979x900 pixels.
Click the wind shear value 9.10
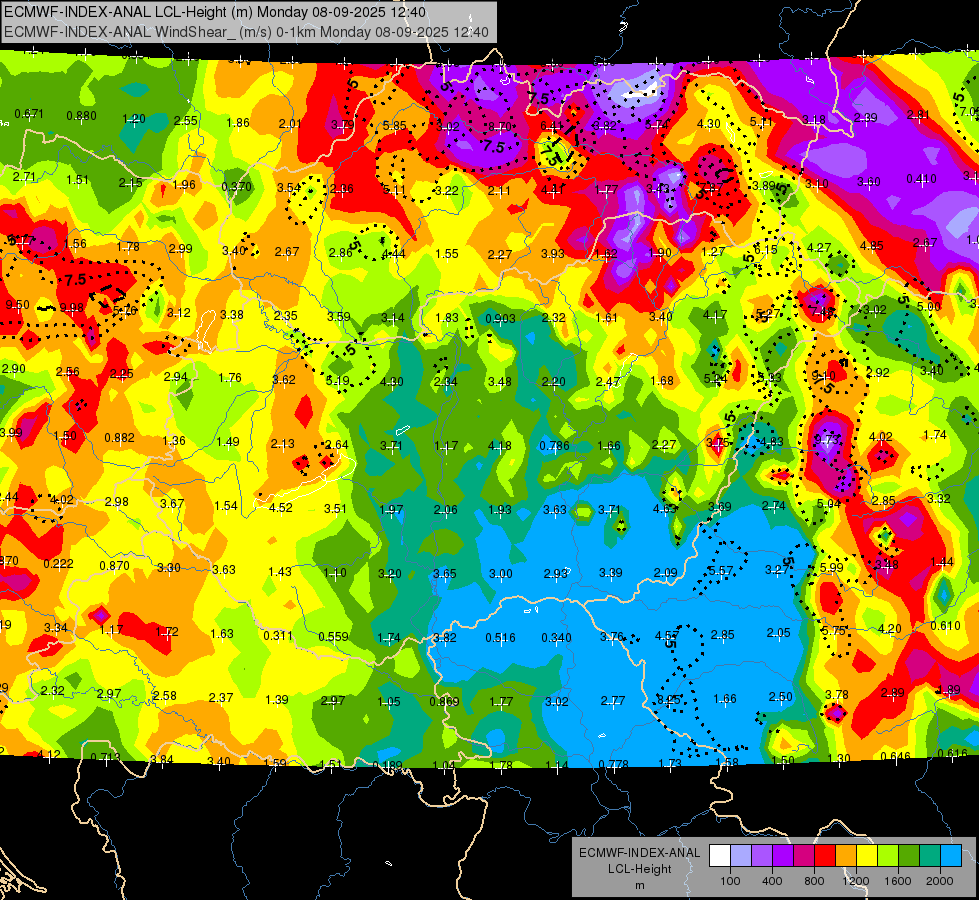point(822,376)
